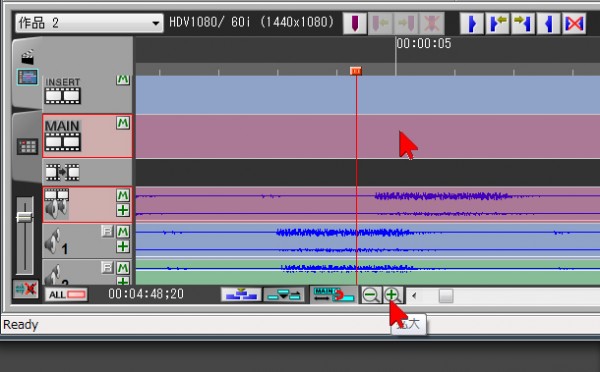Select the clip on the INSERT video track

[x=368, y=95]
